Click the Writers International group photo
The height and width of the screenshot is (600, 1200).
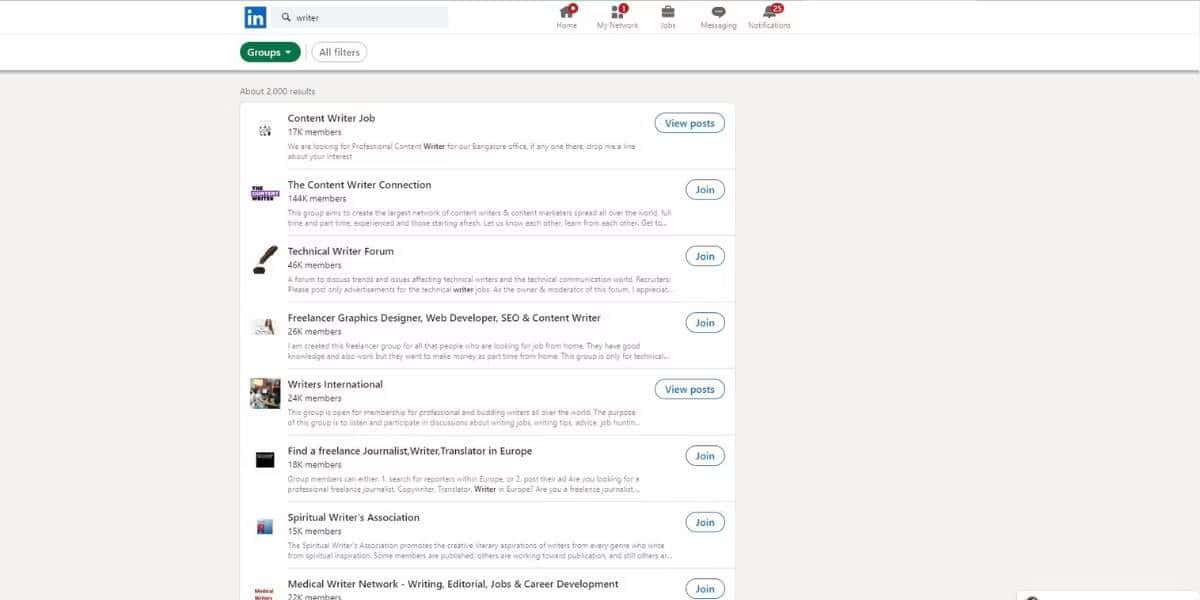click(x=264, y=393)
